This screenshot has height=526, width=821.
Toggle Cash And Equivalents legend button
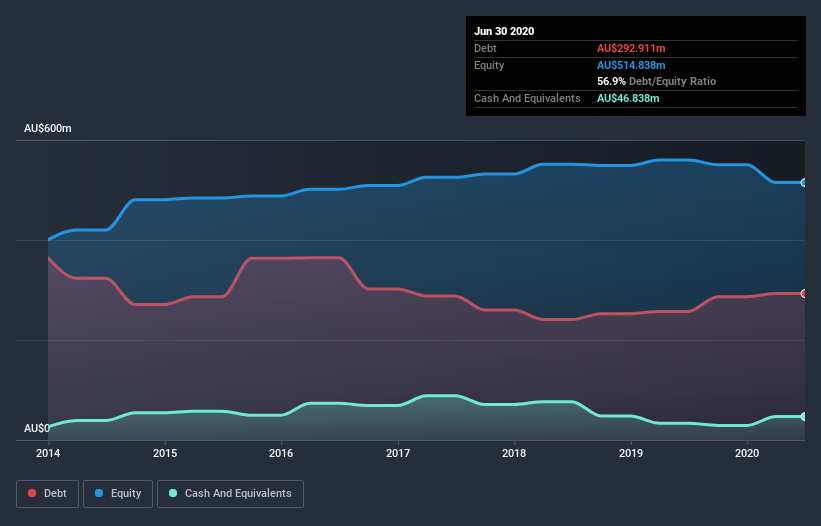pos(230,494)
